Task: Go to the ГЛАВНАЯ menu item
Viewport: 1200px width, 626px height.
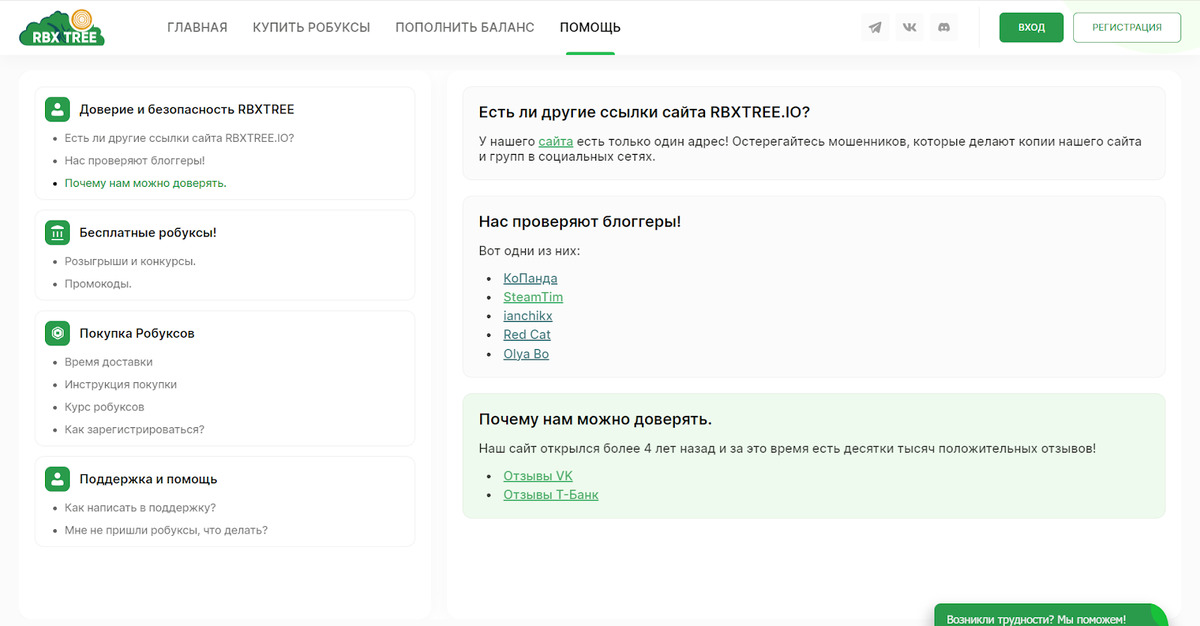Action: point(197,27)
